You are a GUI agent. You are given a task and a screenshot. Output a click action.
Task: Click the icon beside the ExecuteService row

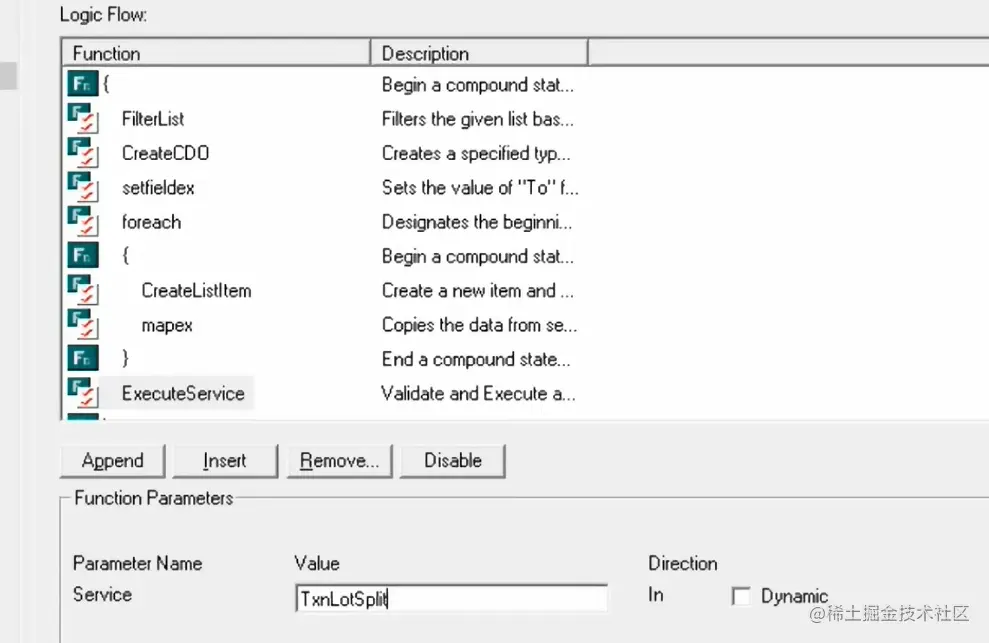coord(83,393)
